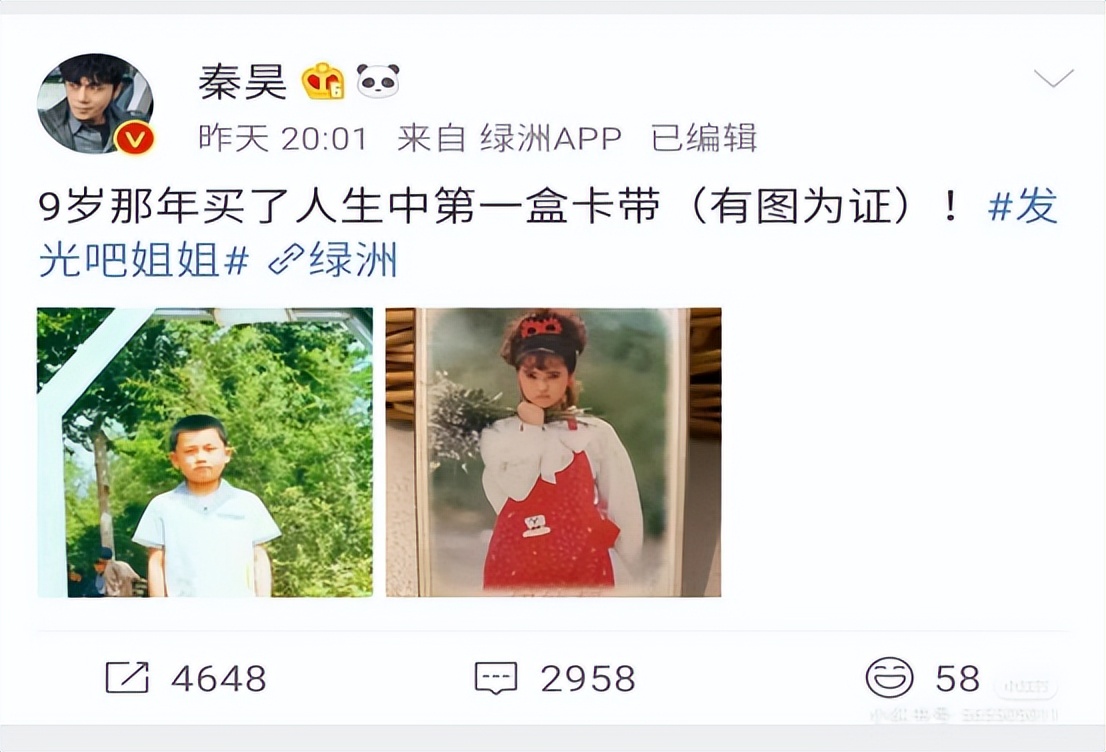Tap the 已编辑 edited label

[703, 138]
